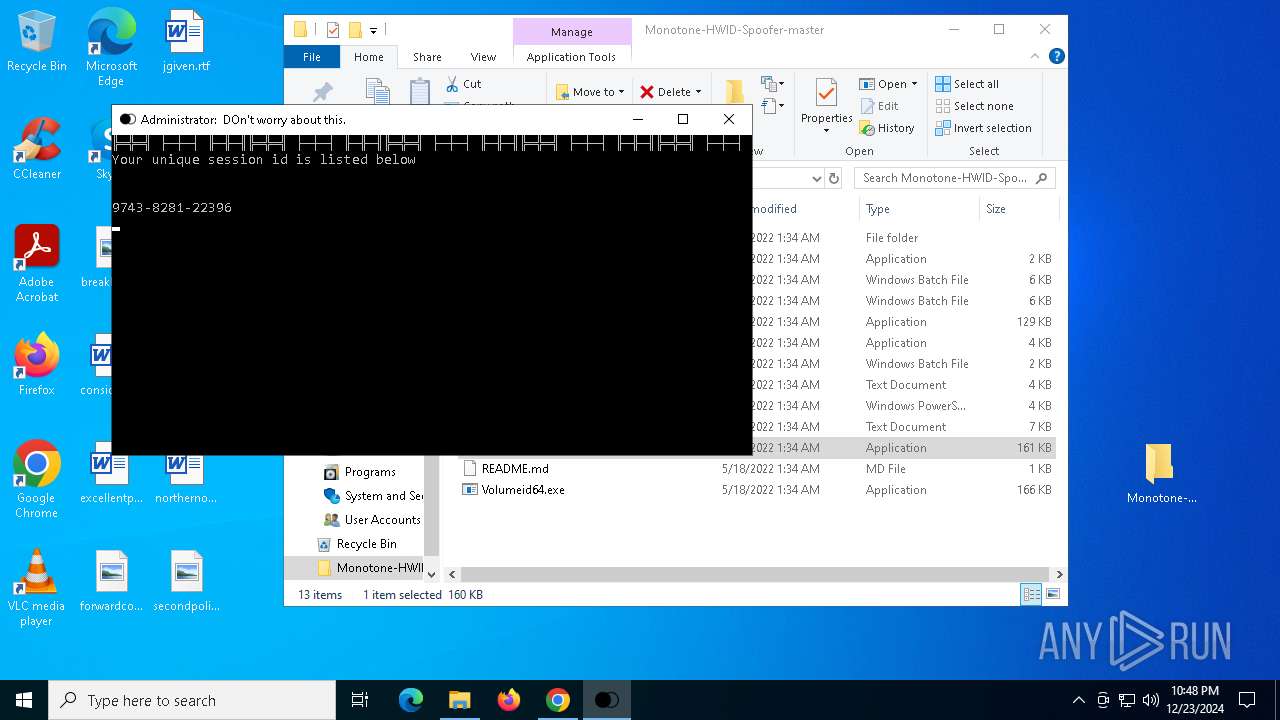Open Adobe Acrobat desktop shortcut
Screen dimensions: 1280x720
point(37,264)
